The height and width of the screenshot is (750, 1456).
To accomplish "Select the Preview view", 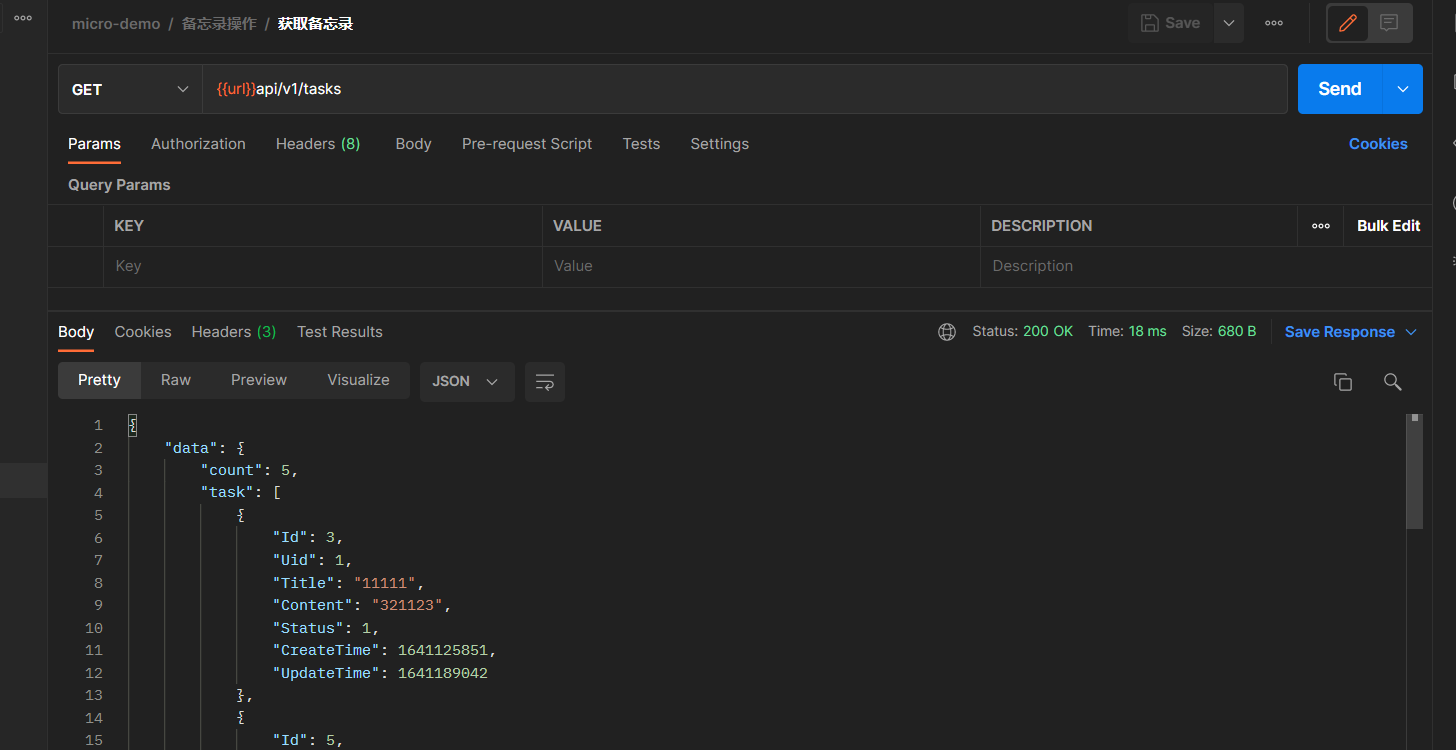I will point(259,380).
